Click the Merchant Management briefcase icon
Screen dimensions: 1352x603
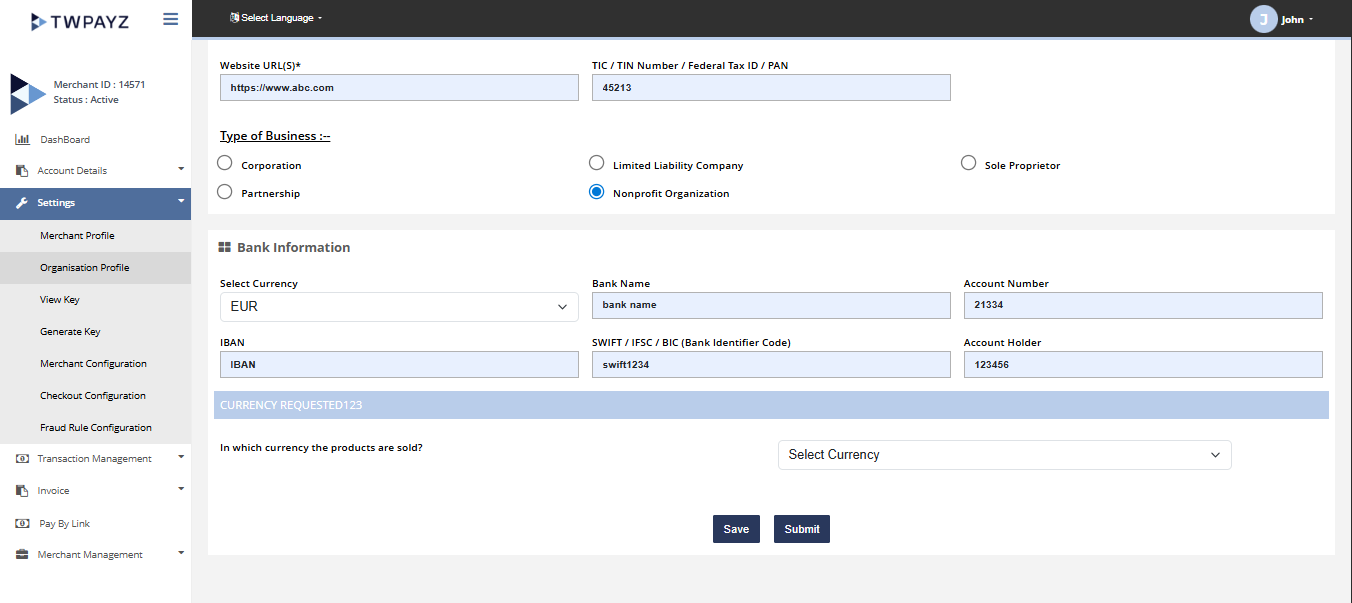(x=22, y=555)
